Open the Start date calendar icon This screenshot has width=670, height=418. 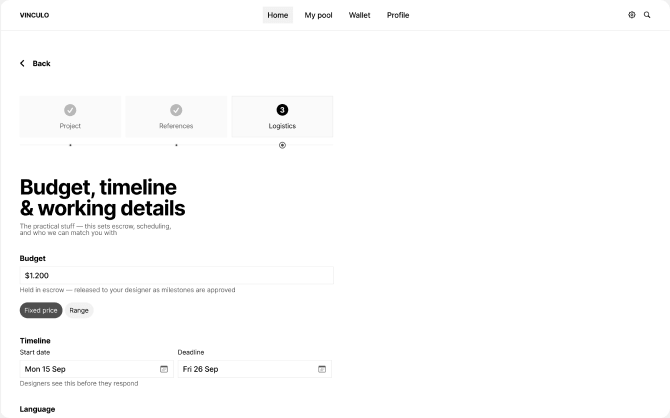(164, 369)
